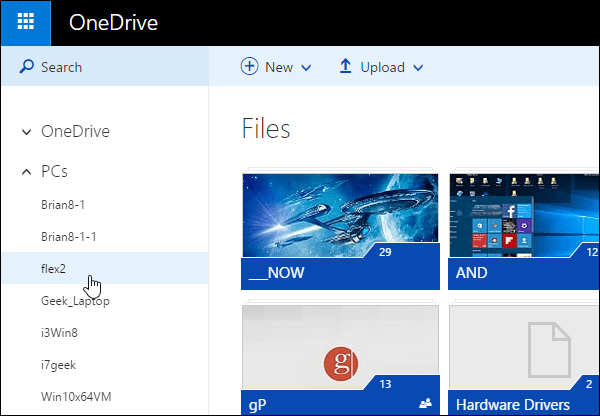
Task: Click the Hardware Drivers folder name
Action: pos(513,404)
